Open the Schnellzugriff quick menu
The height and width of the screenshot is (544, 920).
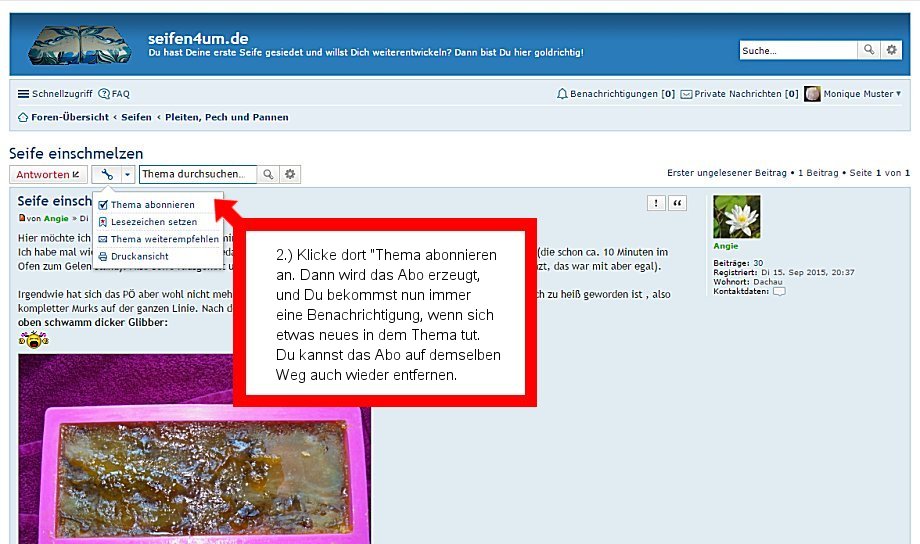(55, 94)
